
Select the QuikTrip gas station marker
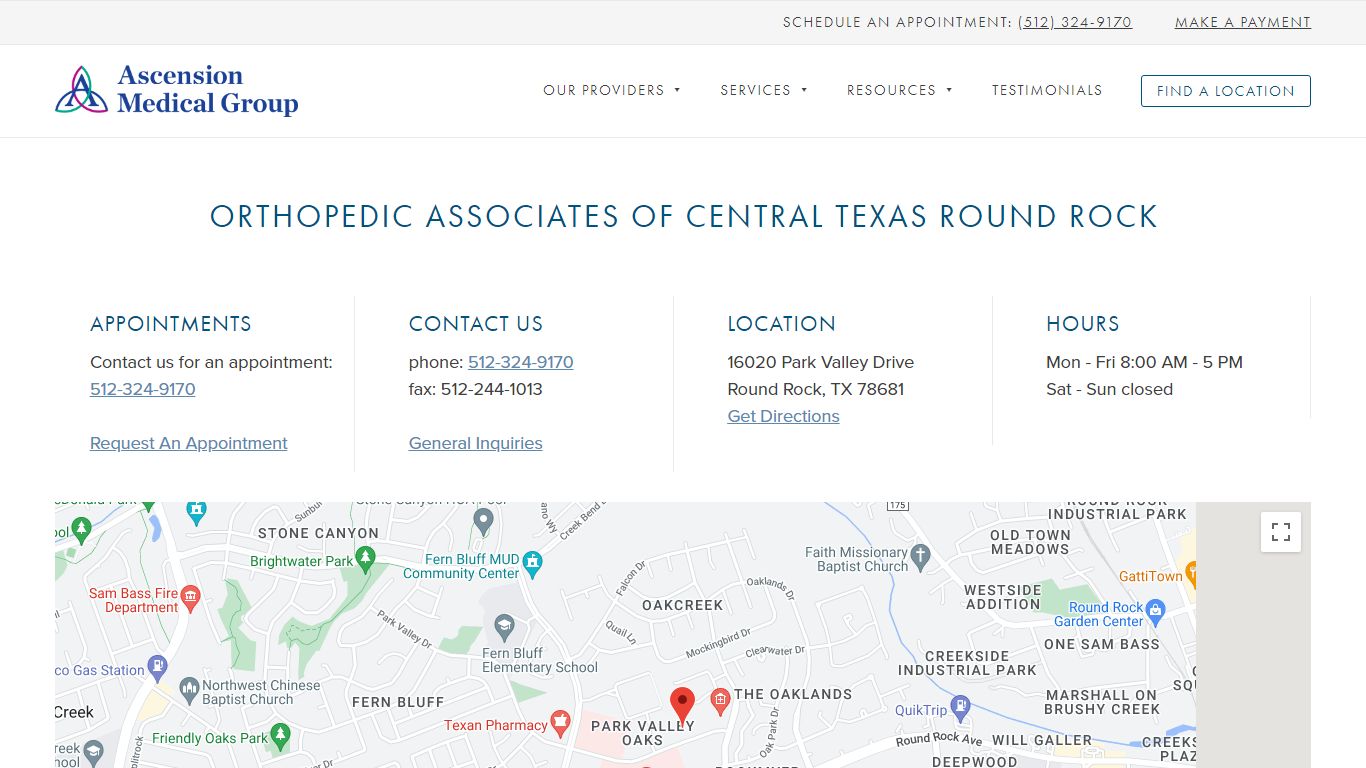coord(961,706)
